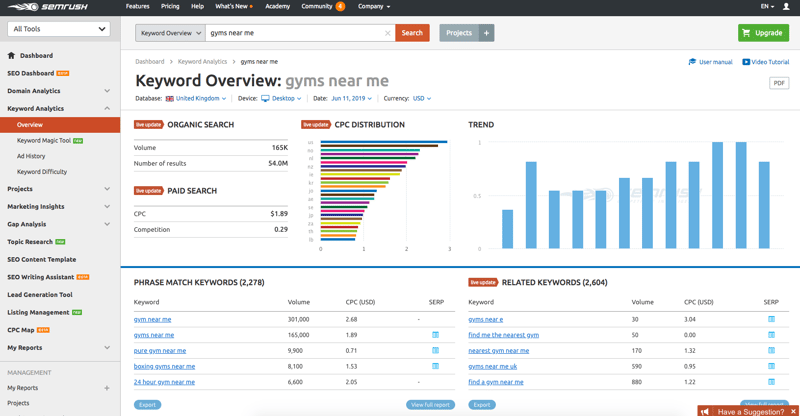Open the SEO Content Template
The width and height of the screenshot is (800, 416).
coord(41,260)
